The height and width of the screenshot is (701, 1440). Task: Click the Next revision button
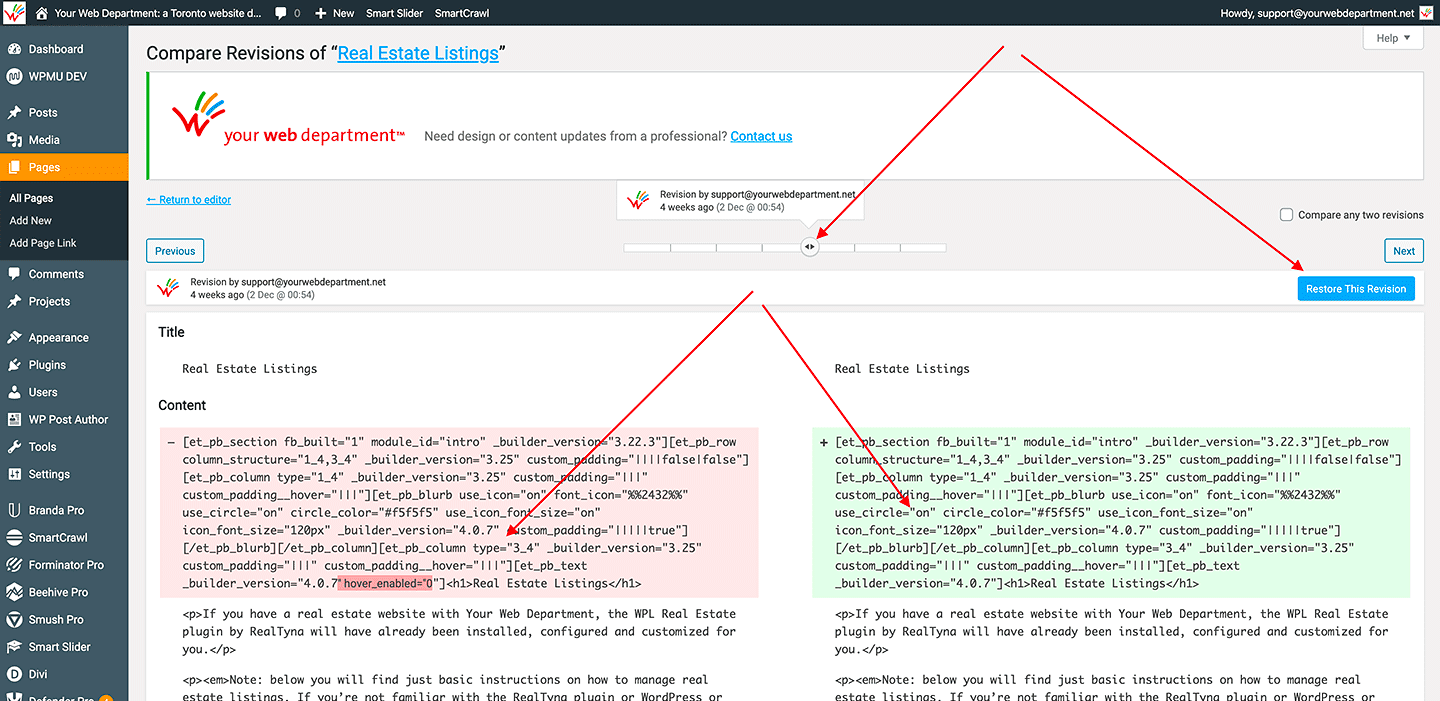(1404, 251)
